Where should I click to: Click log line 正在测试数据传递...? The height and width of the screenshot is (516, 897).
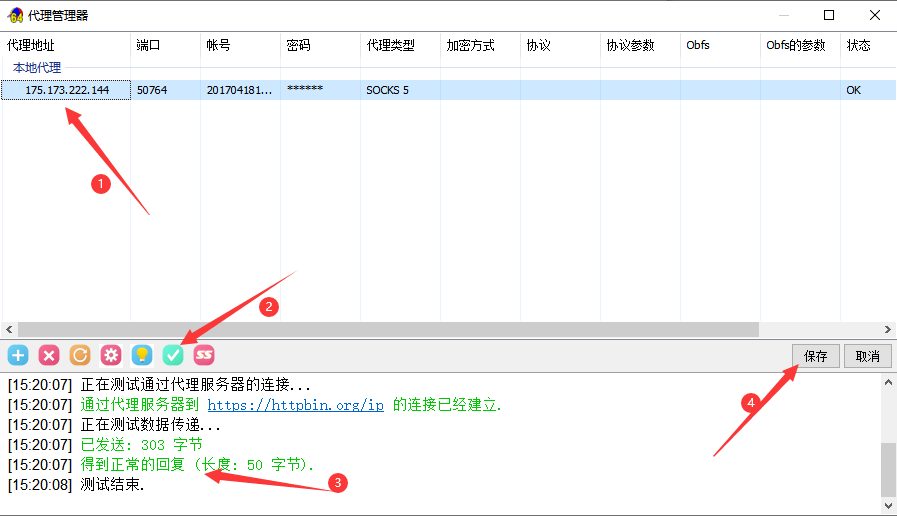(x=150, y=424)
